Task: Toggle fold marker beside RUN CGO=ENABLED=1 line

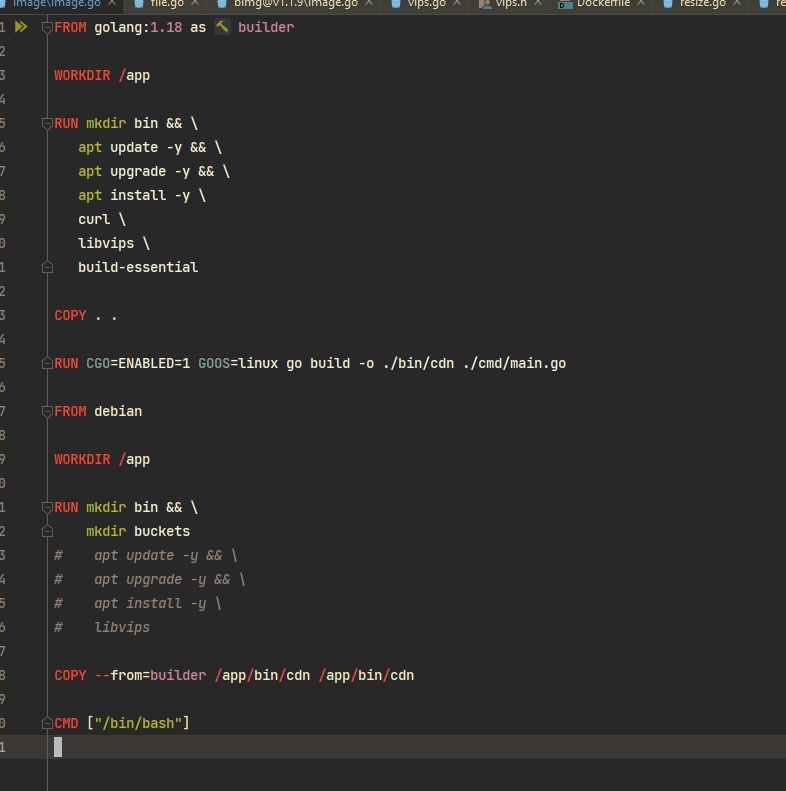Action: tap(47, 363)
